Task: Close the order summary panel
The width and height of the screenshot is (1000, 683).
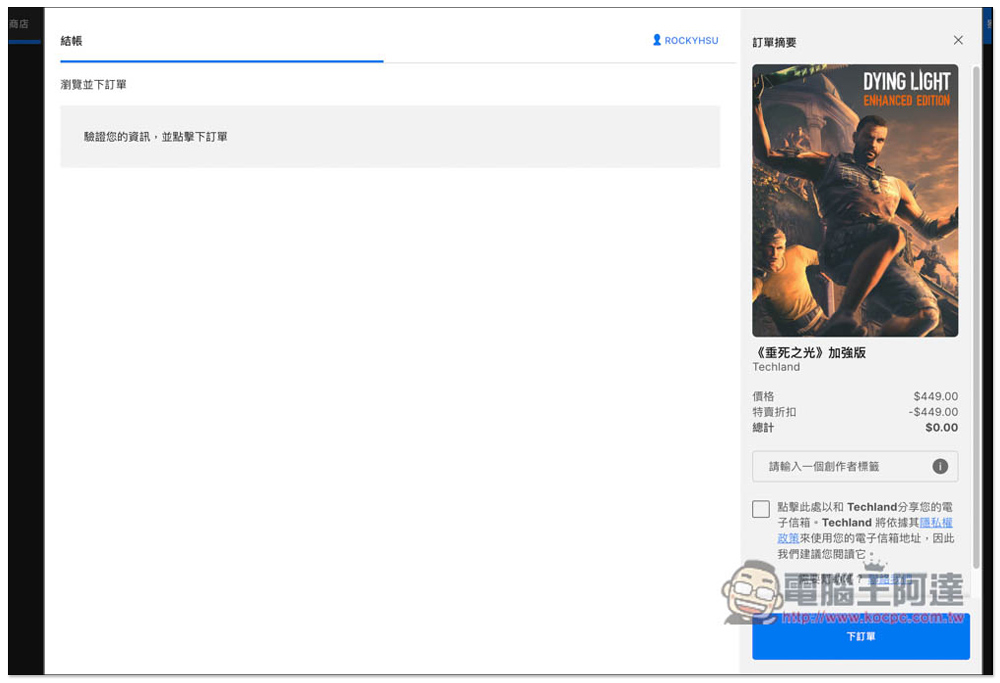Action: [958, 40]
